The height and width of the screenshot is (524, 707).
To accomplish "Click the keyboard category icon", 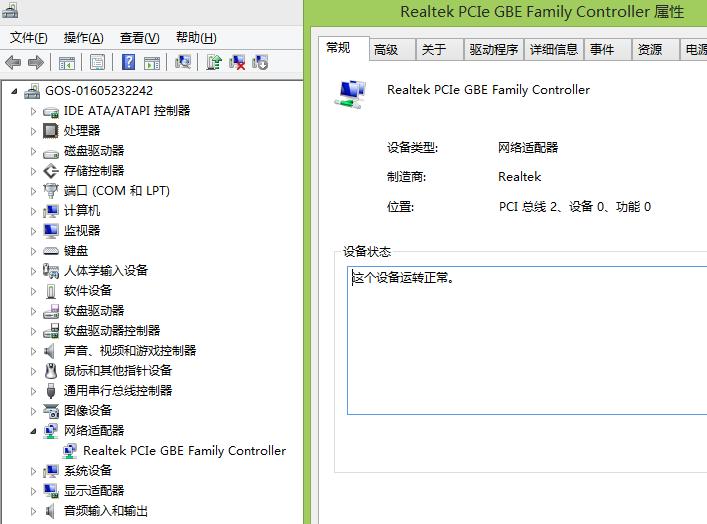I will (50, 251).
